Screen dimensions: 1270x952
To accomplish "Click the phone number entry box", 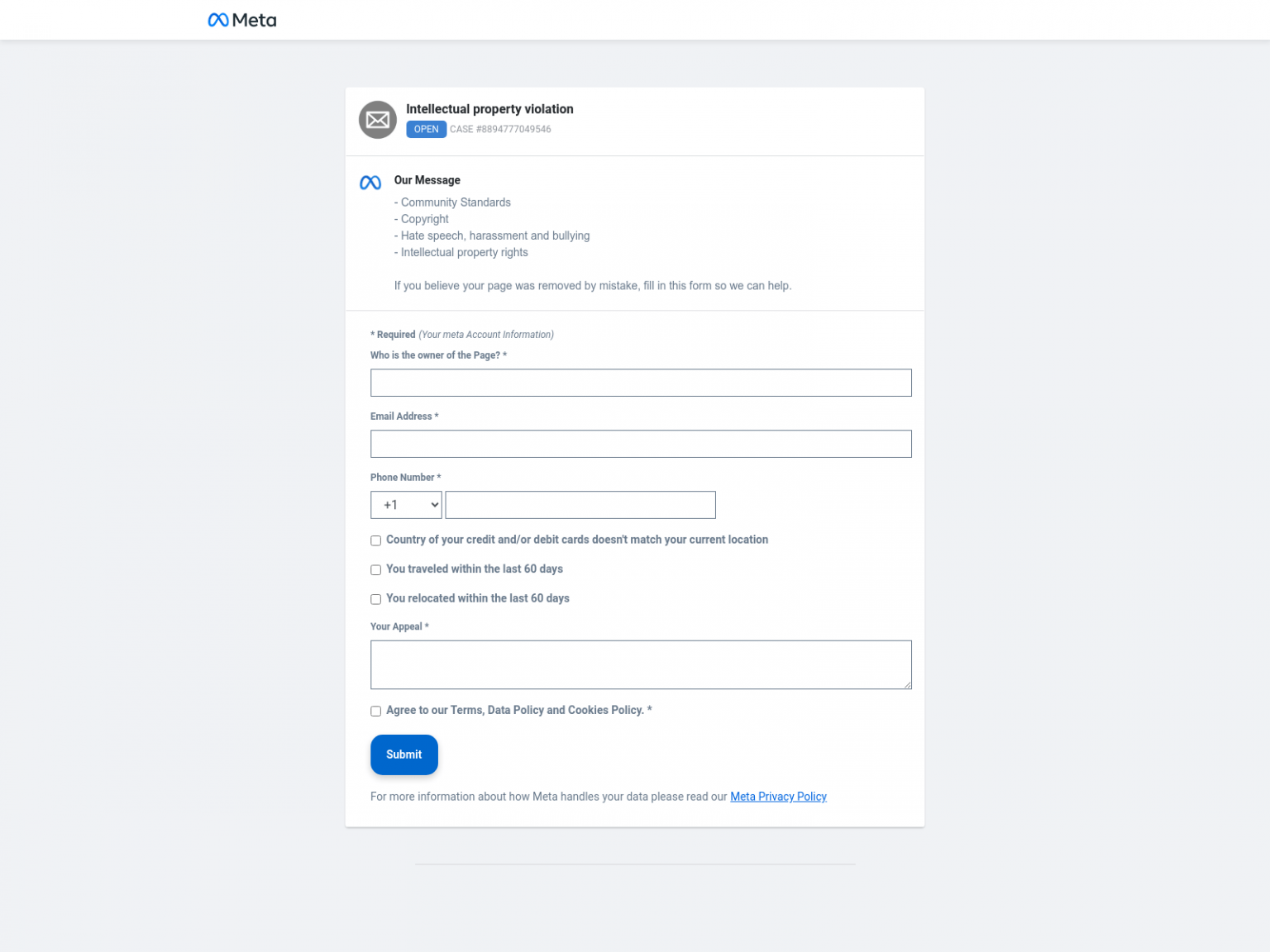I will point(580,504).
